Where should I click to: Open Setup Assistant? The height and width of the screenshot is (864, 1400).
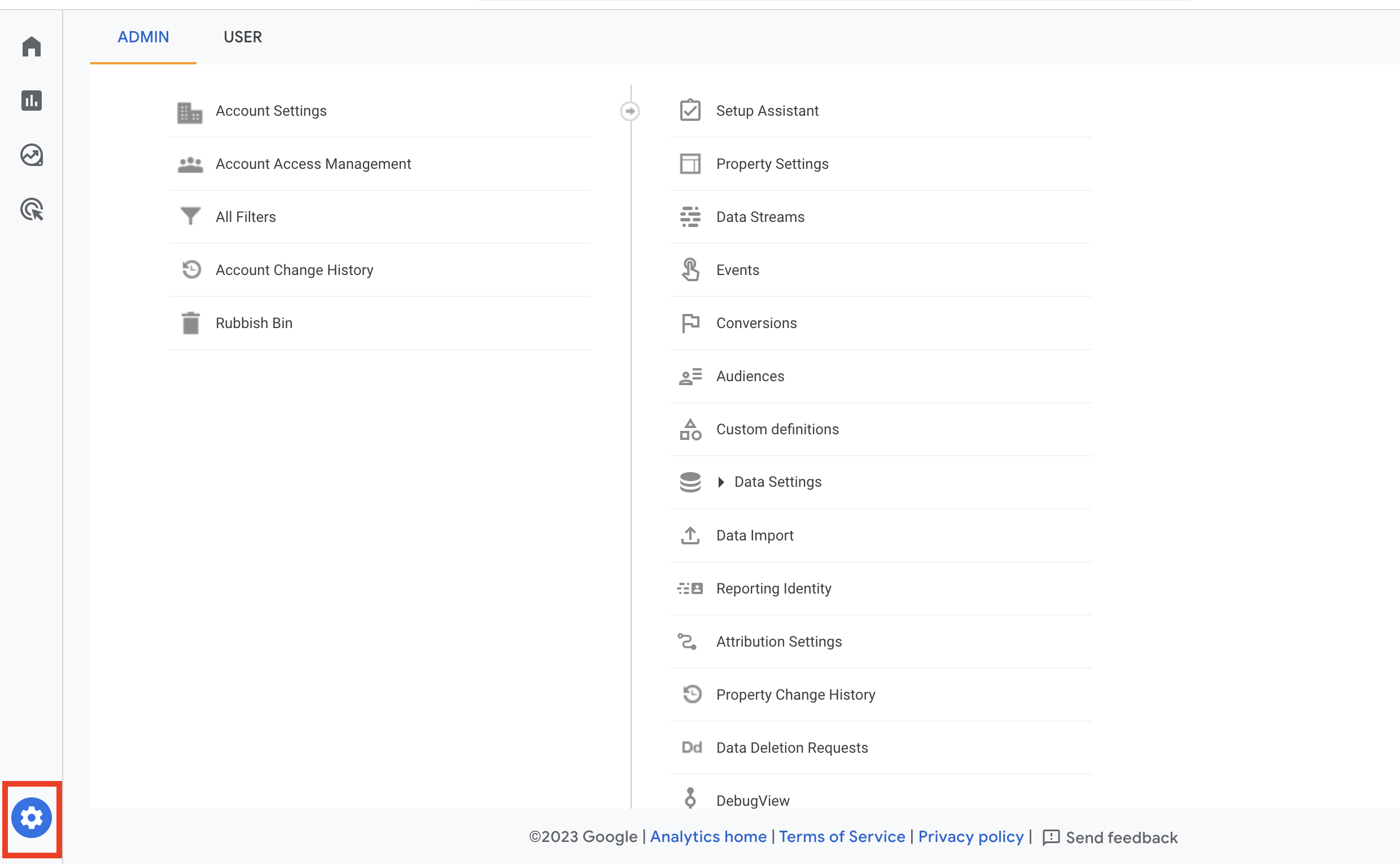pos(767,111)
